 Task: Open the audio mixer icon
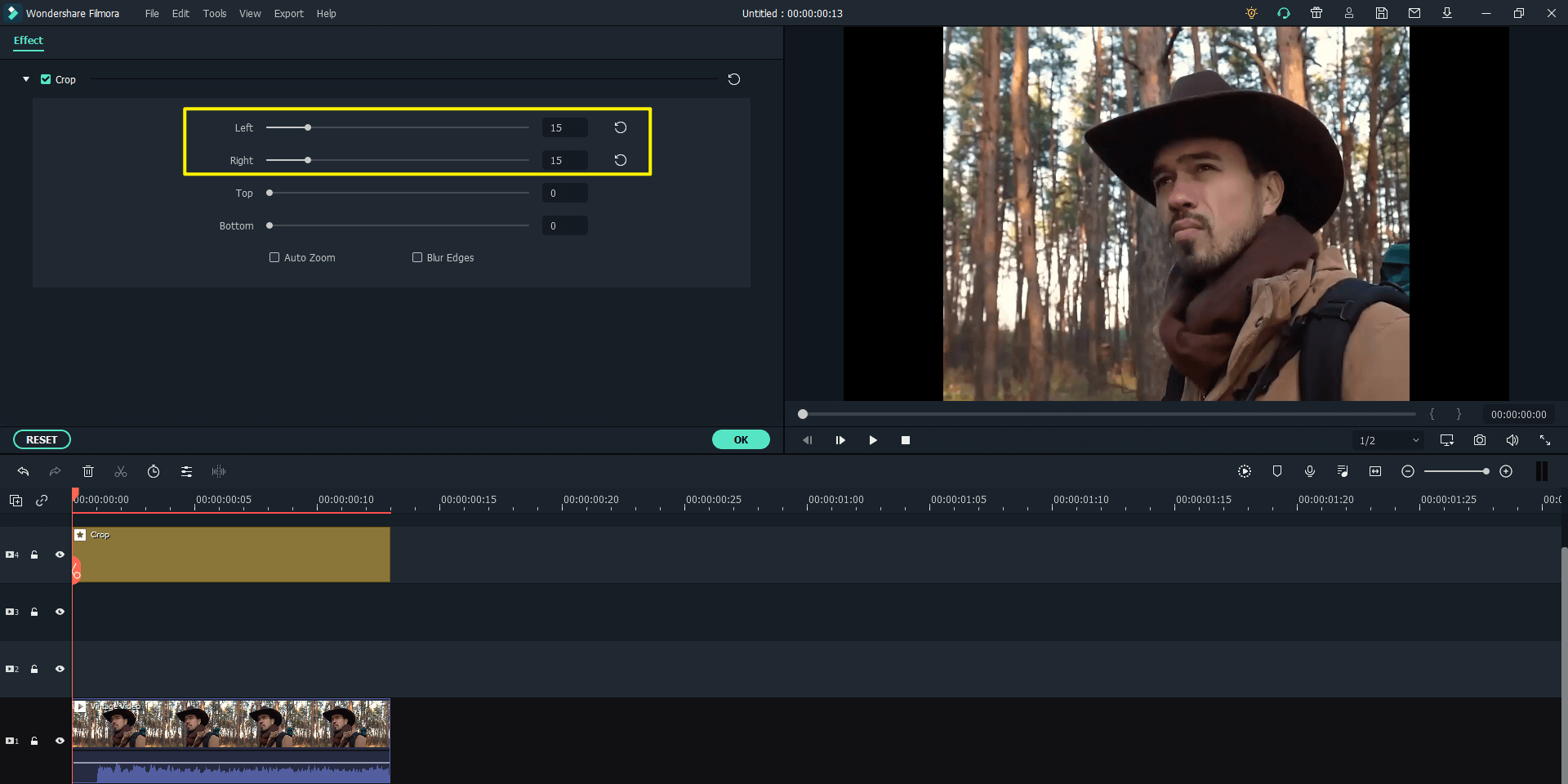[x=1343, y=471]
